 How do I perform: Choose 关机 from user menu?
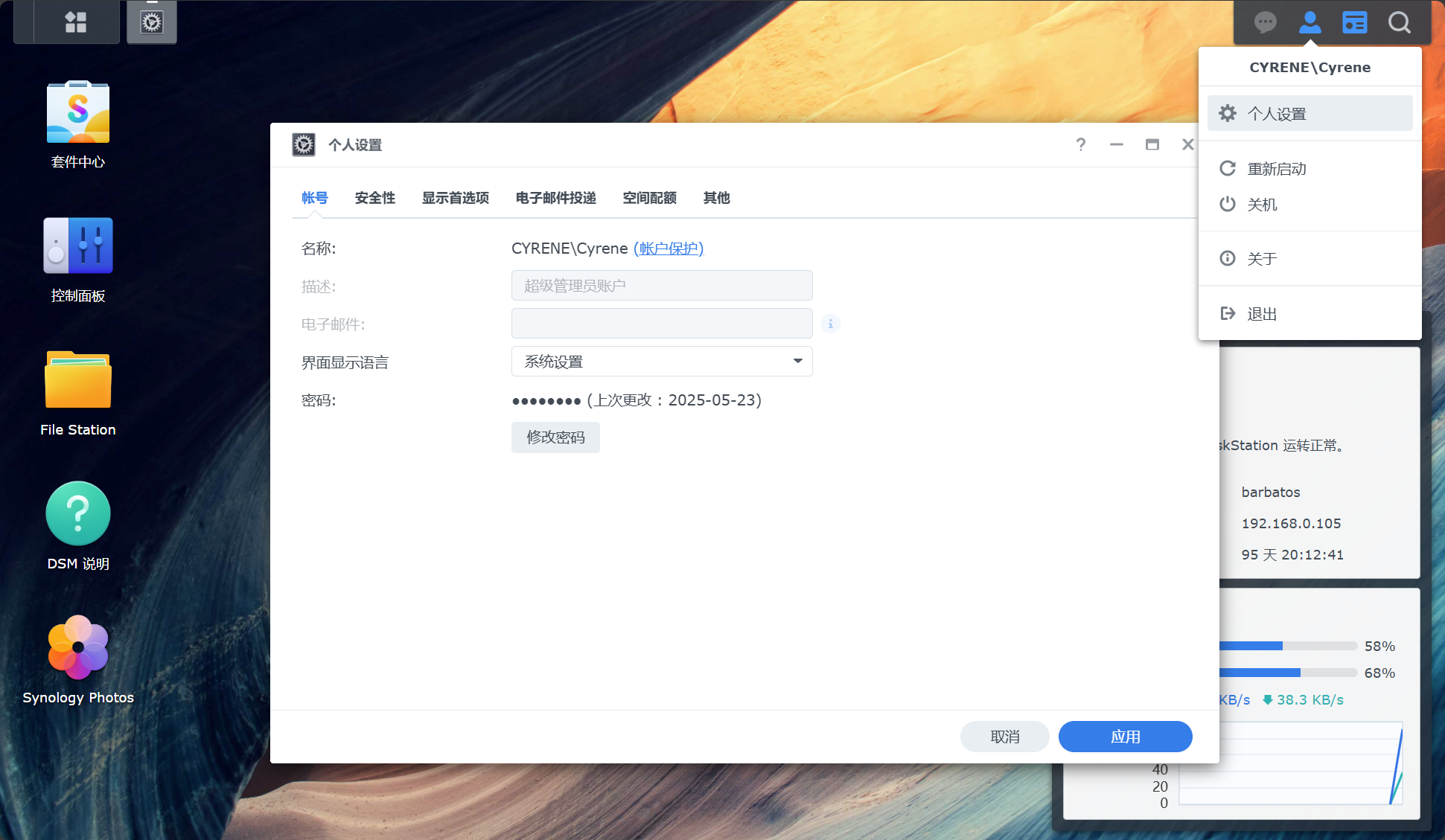tap(1310, 204)
